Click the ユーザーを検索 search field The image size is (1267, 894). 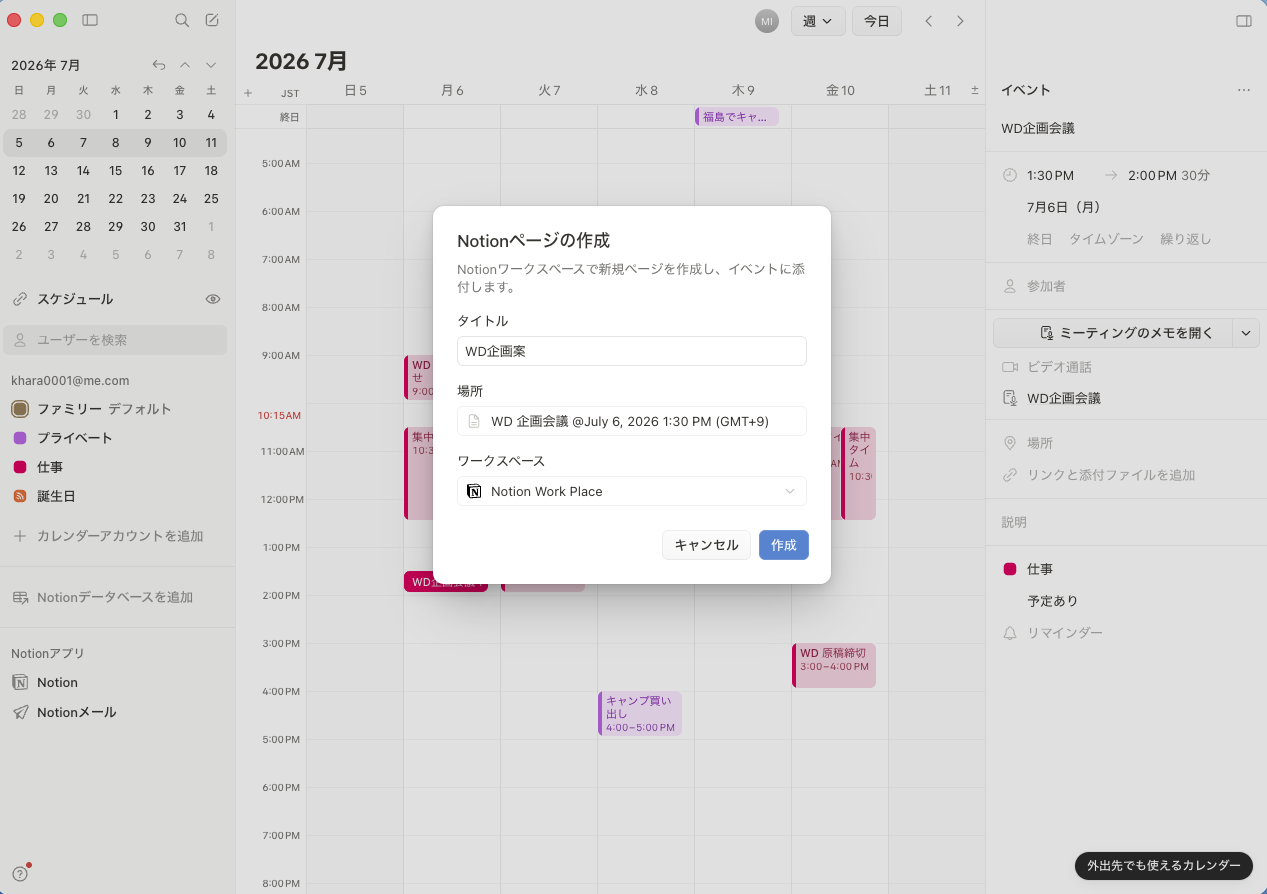pos(115,340)
